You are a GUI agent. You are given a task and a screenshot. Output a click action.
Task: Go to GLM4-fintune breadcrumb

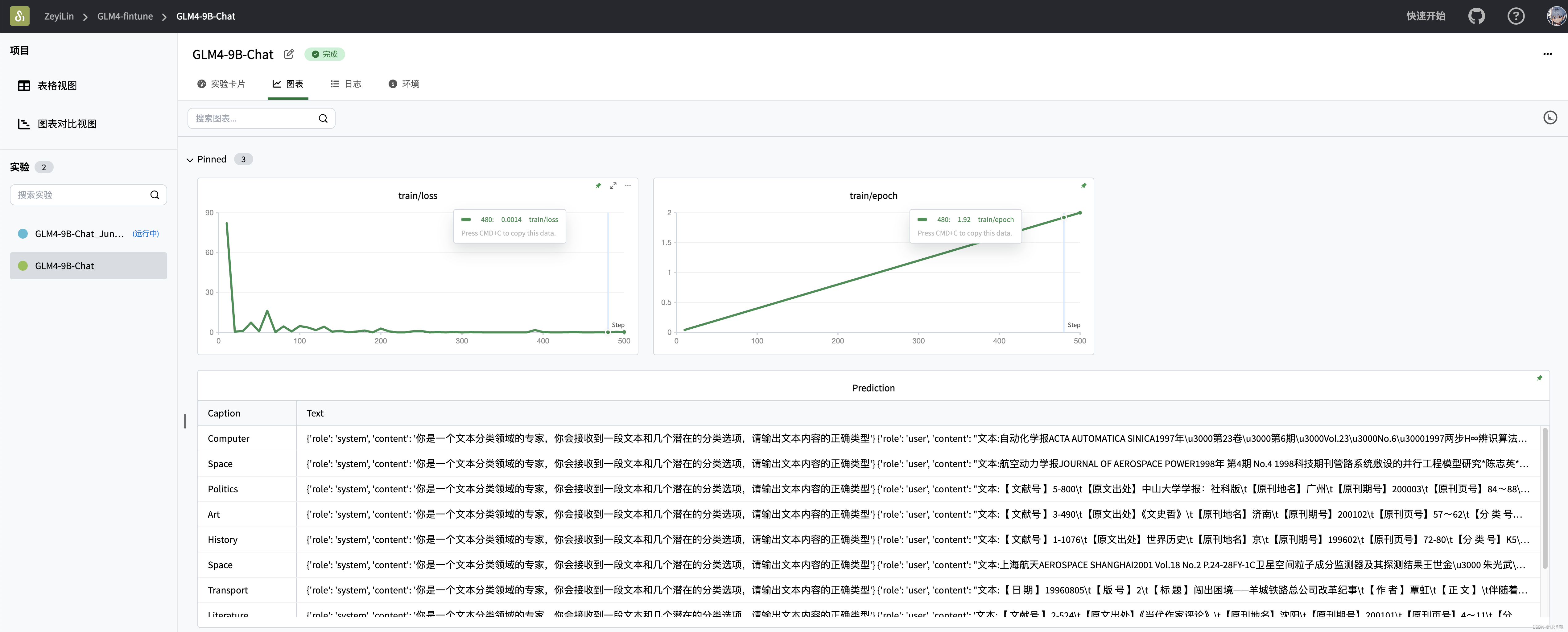(125, 16)
